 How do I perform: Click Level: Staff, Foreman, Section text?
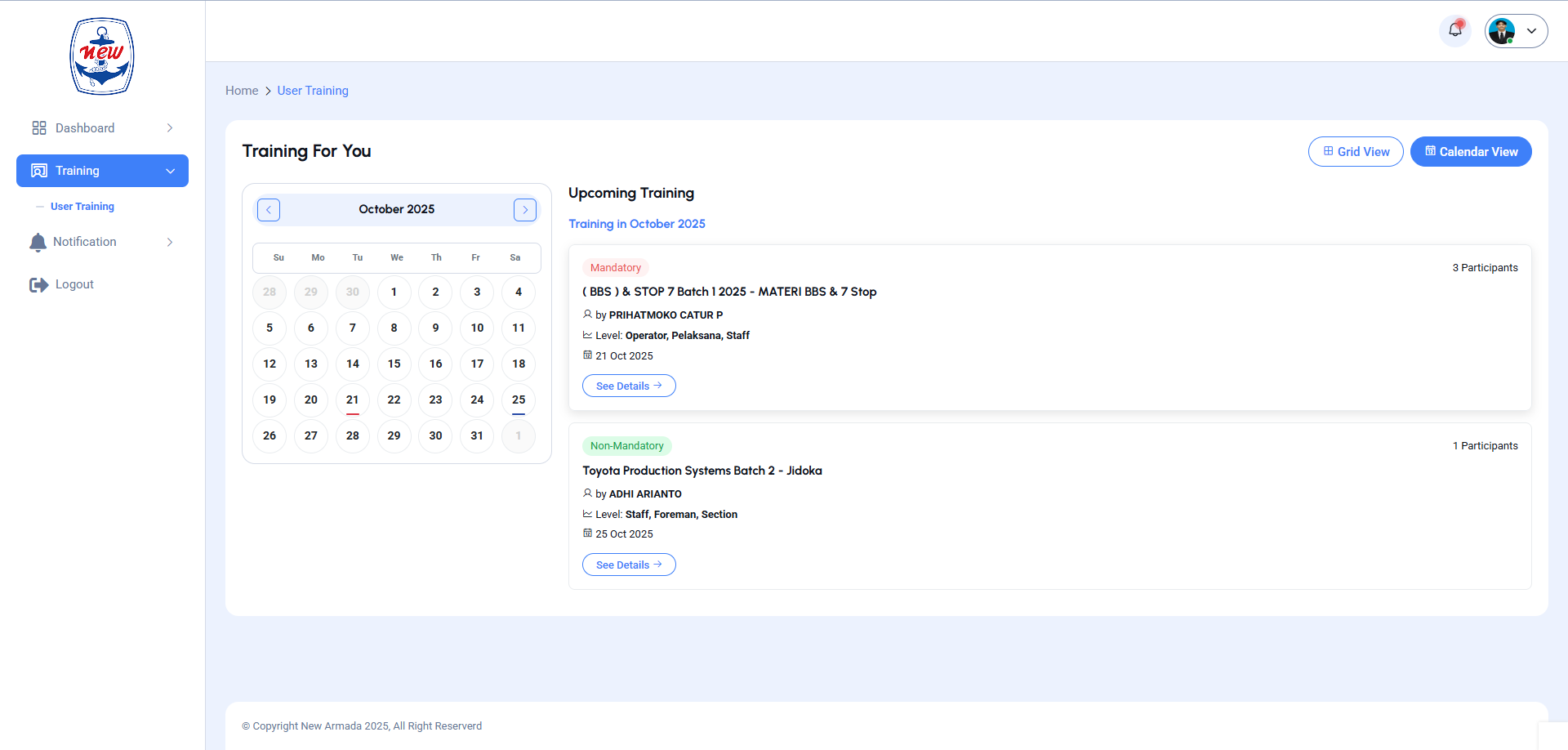[x=666, y=515]
